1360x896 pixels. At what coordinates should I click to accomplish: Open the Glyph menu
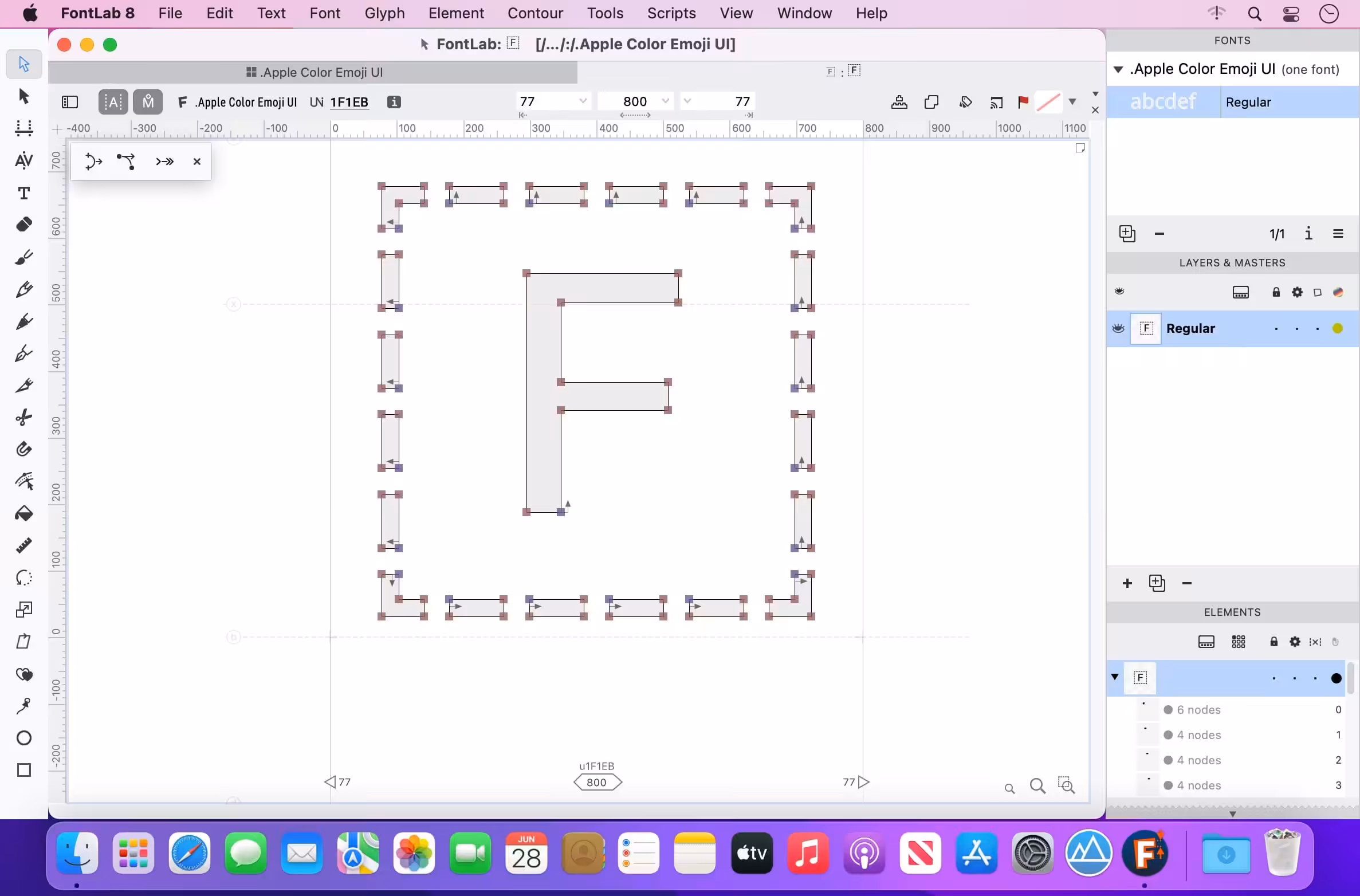[x=384, y=13]
